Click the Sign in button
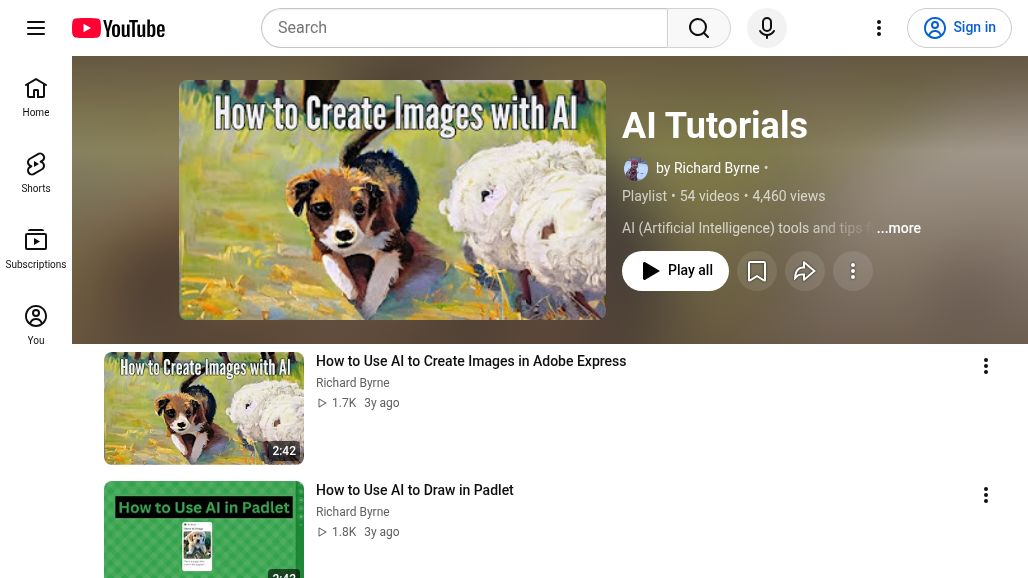This screenshot has height=578, width=1028. point(959,28)
